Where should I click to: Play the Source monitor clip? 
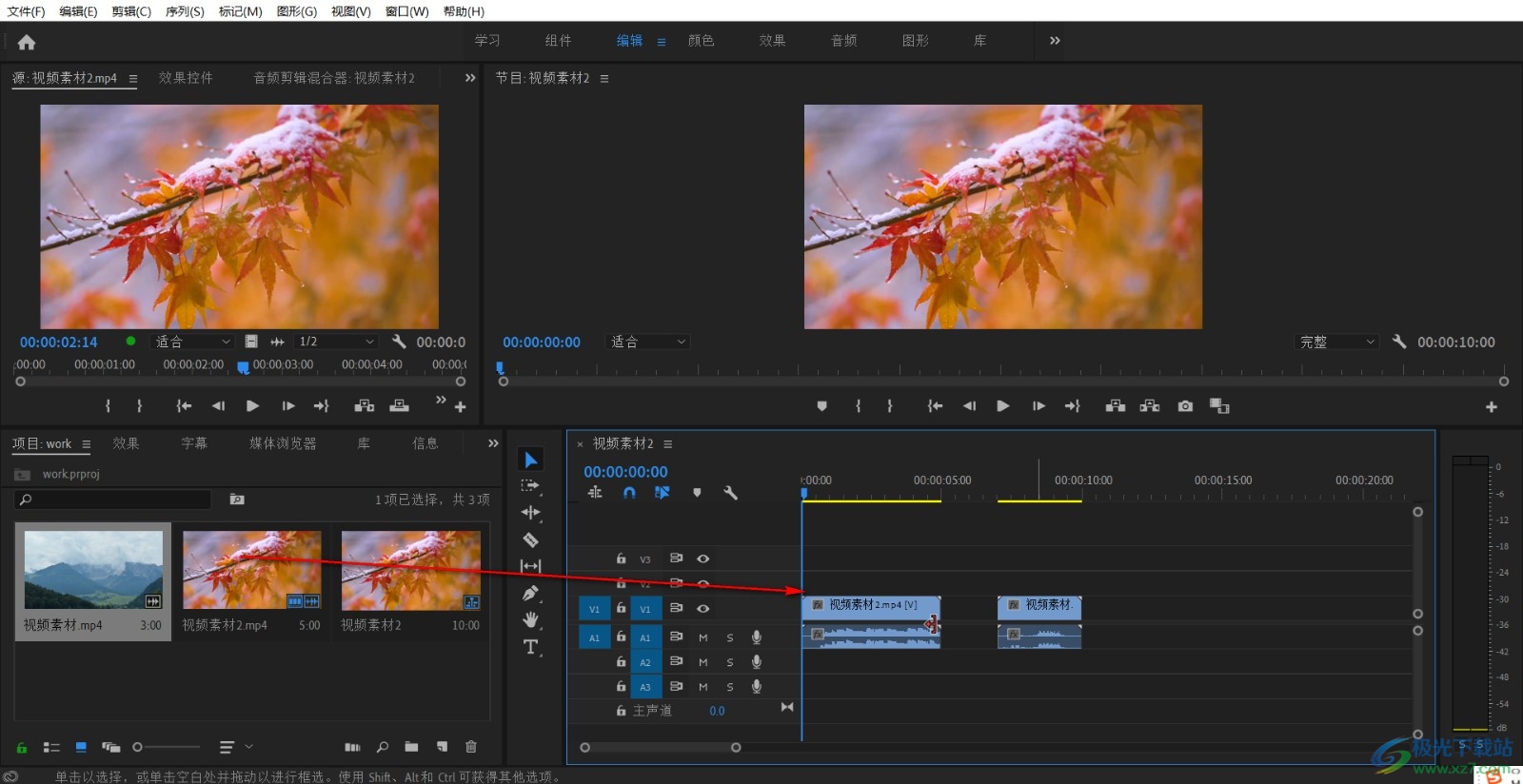[252, 406]
